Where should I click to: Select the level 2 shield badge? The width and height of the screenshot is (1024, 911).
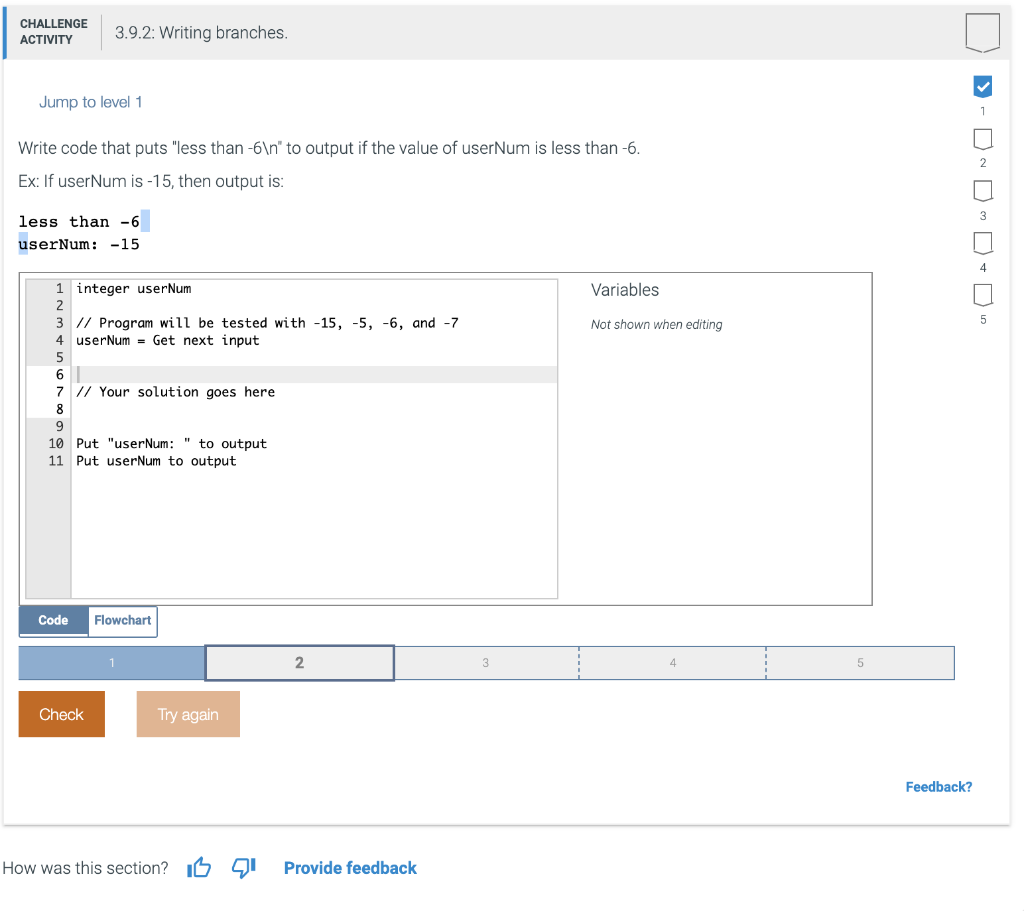point(983,138)
